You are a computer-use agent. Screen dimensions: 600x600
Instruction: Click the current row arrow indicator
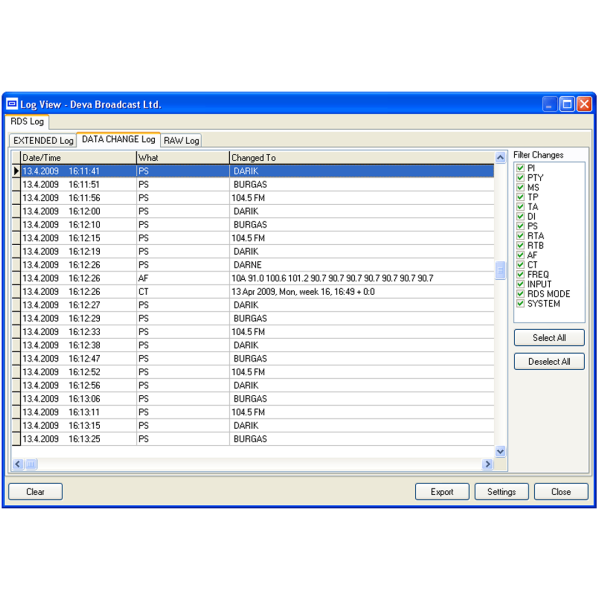pos(16,171)
